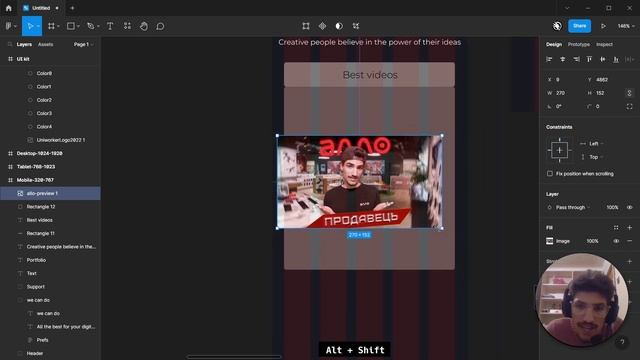The height and width of the screenshot is (360, 640).
Task: Click the allo video thumbnail on canvas
Action: pyautogui.click(x=360, y=182)
